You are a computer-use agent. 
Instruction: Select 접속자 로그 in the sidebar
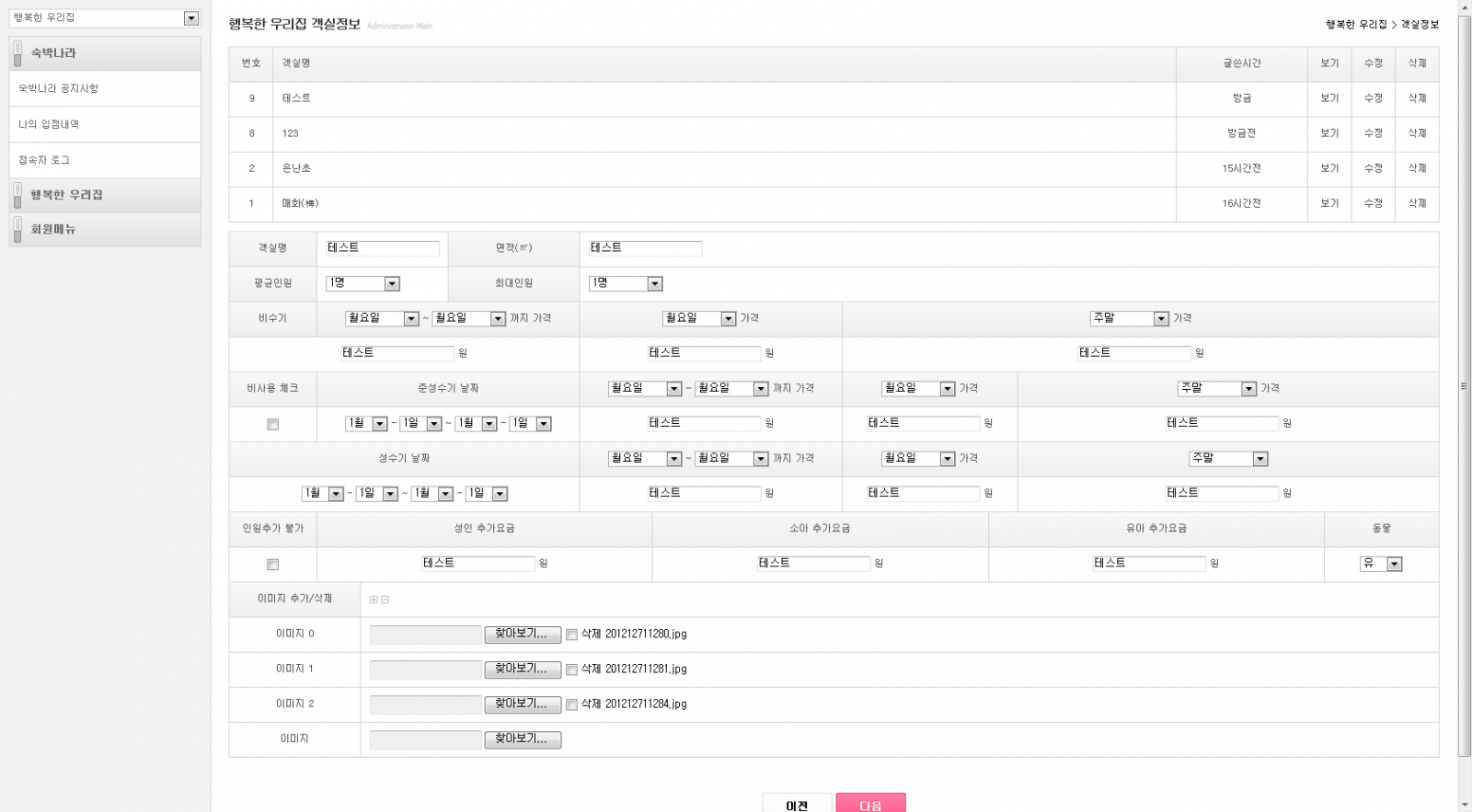coord(44,160)
